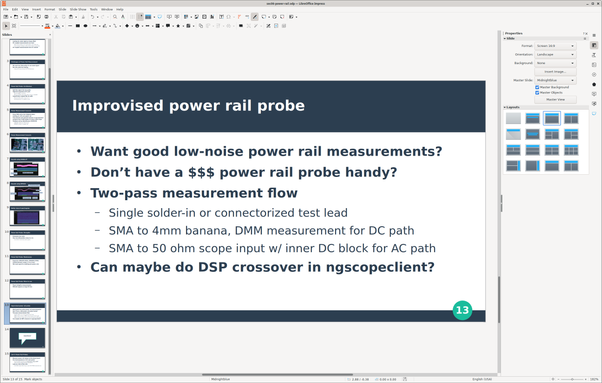Click the Sidebar Settings menu icon
The width and height of the screenshot is (602, 383).
pos(594,35)
